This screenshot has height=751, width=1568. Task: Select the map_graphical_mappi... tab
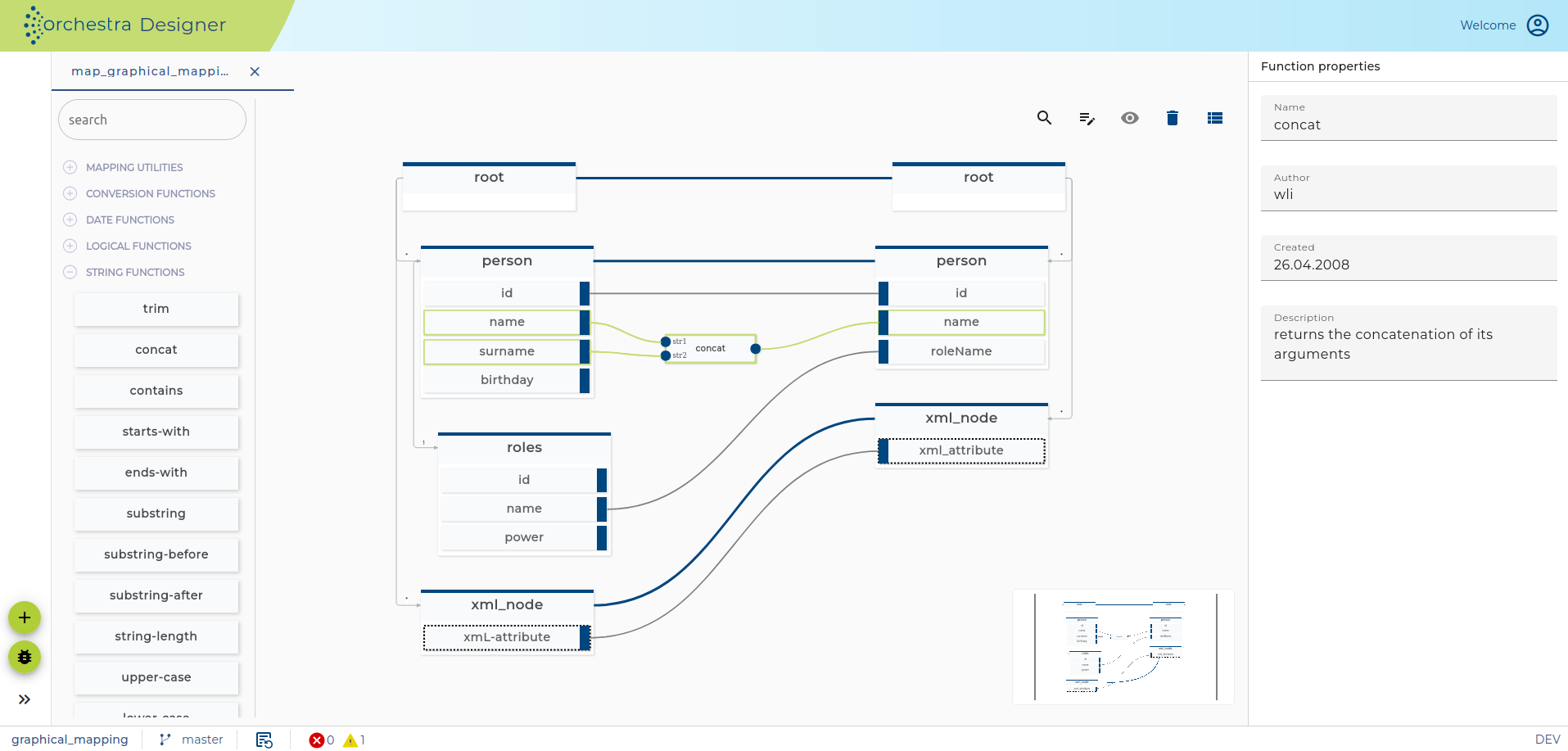150,71
